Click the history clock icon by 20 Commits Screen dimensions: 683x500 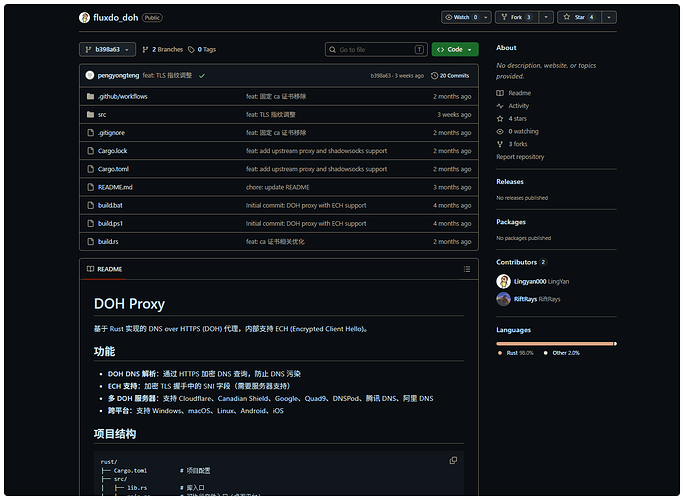434,76
